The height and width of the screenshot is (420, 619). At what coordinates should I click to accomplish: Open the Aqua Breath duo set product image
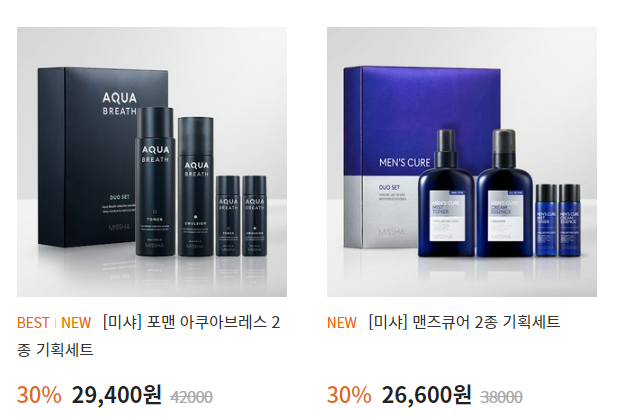152,162
